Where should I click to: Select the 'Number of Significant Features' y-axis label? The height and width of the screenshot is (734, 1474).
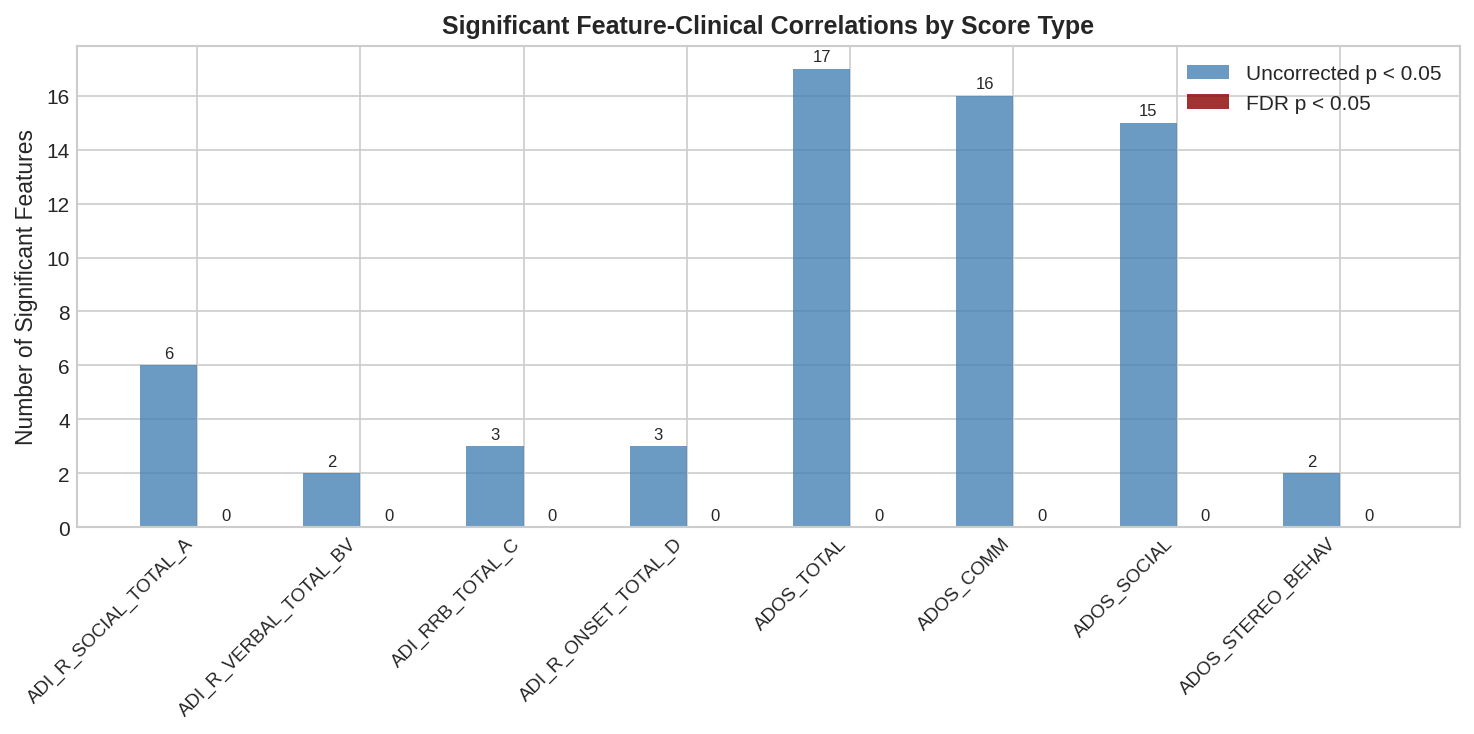pyautogui.click(x=24, y=288)
